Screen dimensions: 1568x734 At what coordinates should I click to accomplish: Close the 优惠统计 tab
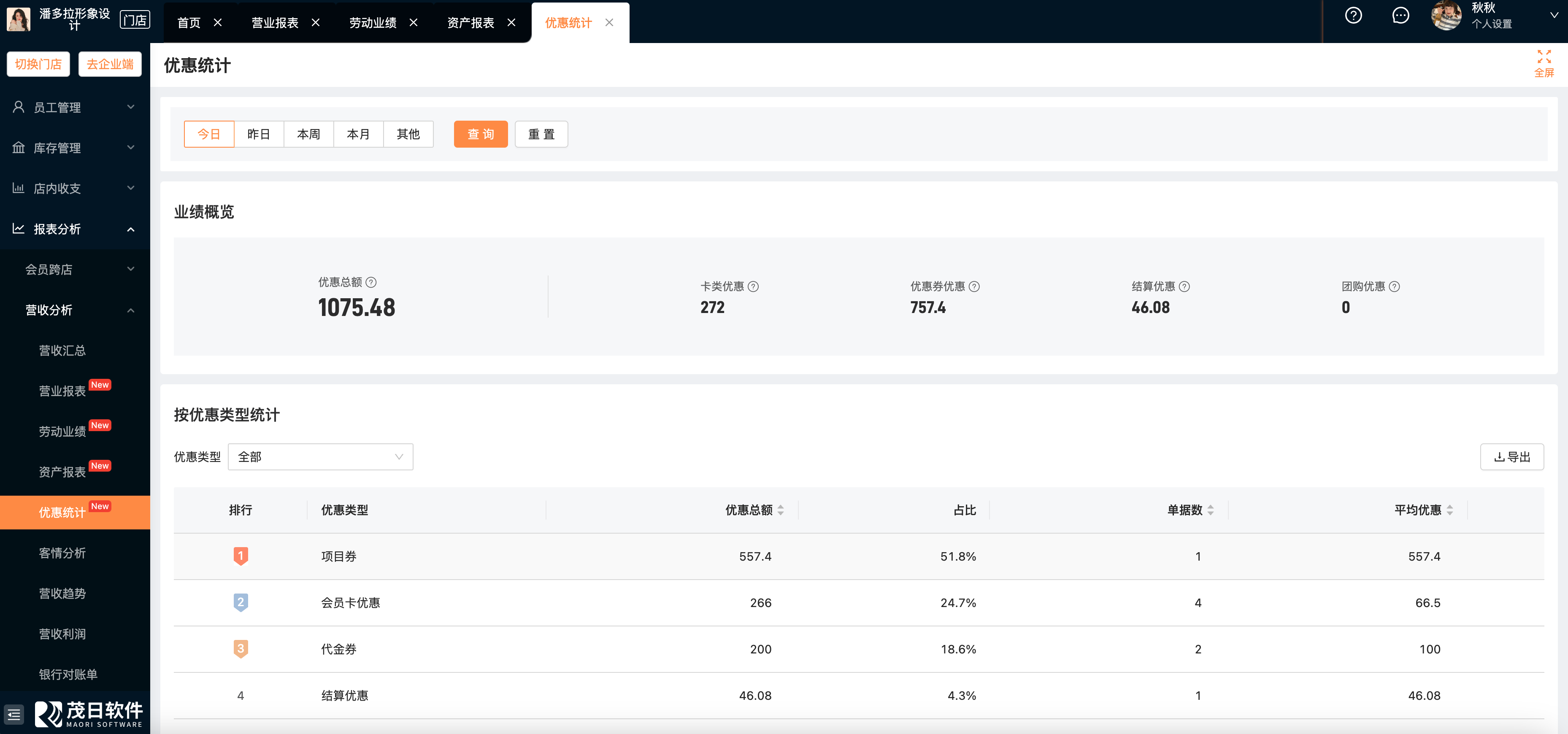click(609, 22)
